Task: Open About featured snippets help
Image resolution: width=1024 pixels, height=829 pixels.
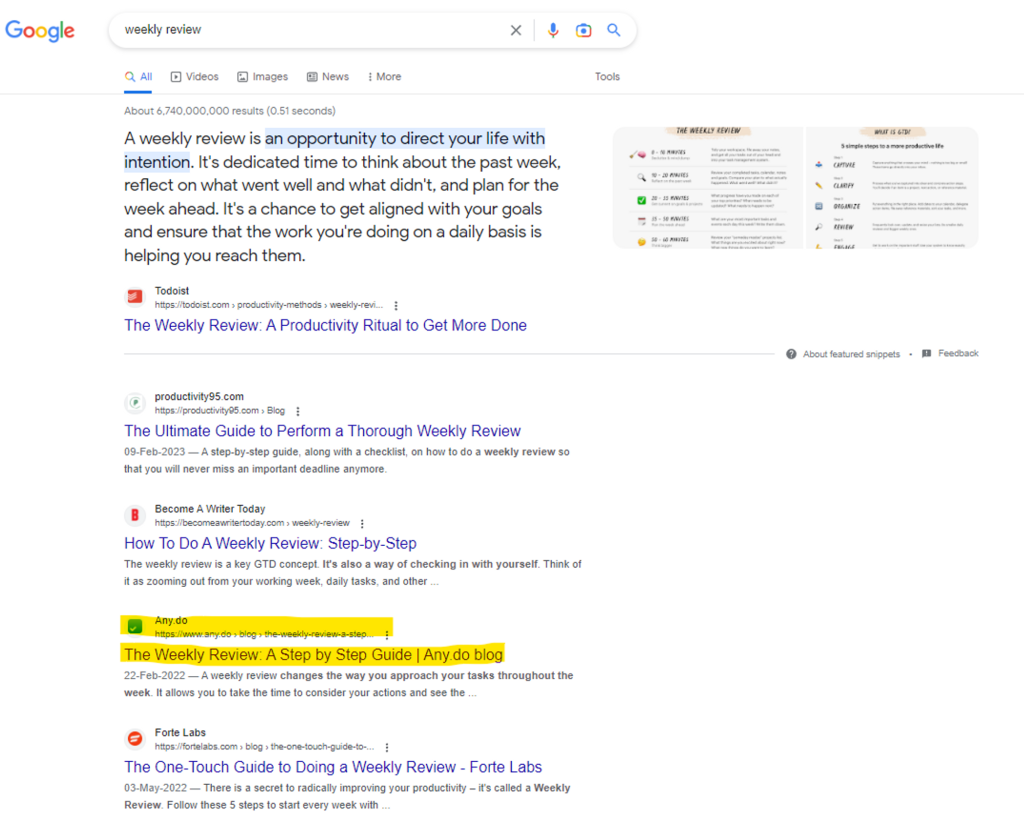Action: point(843,354)
